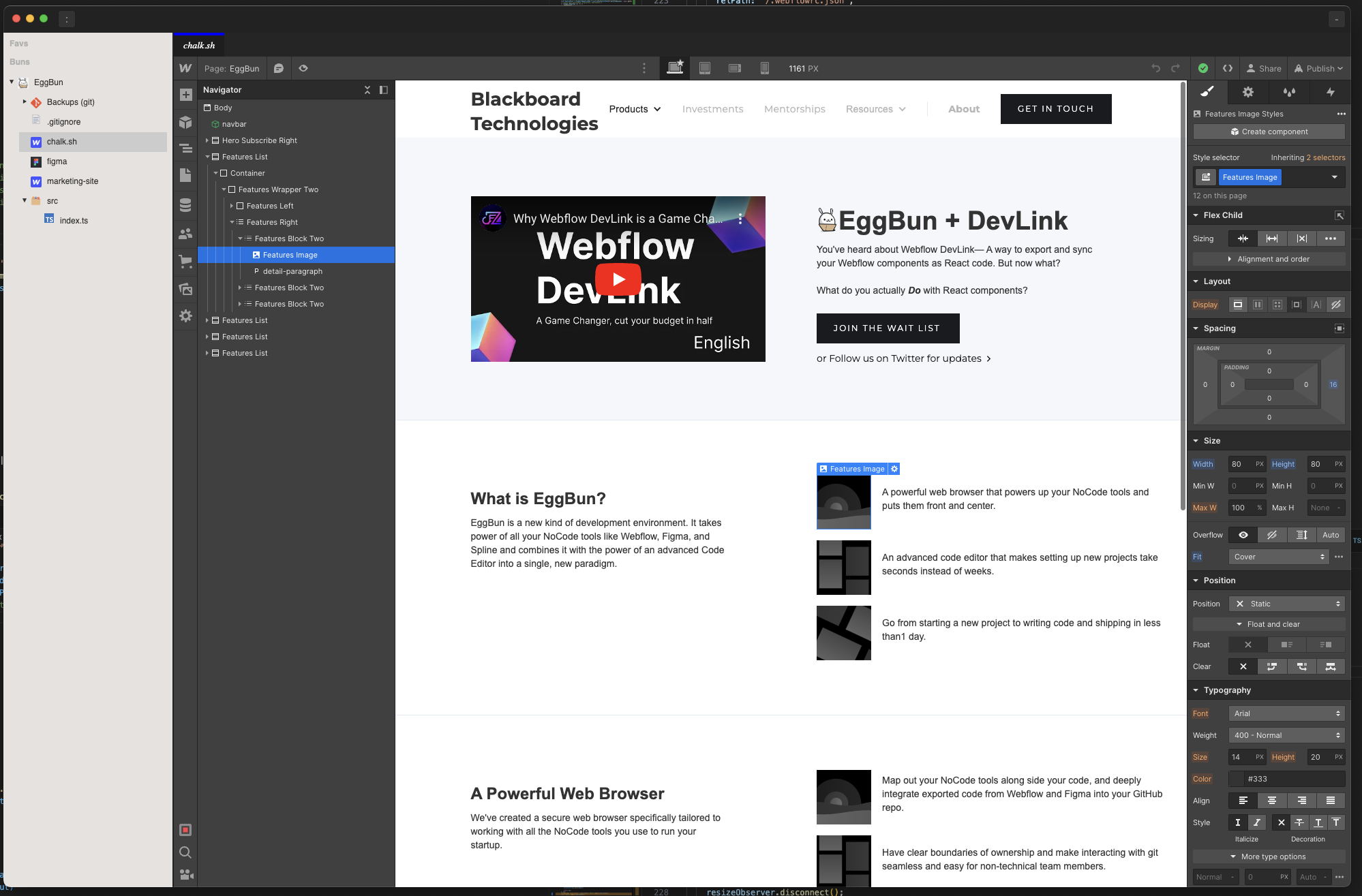Select the mobile portrait breakpoint icon
The image size is (1362, 896).
tap(765, 68)
